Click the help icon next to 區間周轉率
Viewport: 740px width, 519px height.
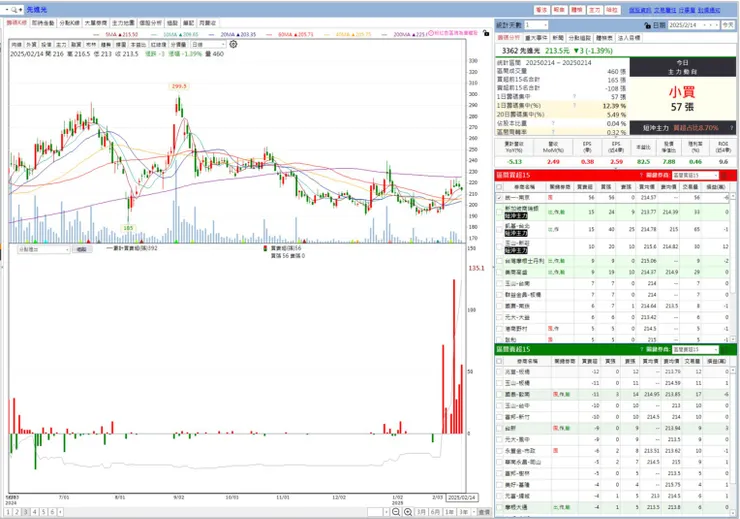tap(553, 132)
